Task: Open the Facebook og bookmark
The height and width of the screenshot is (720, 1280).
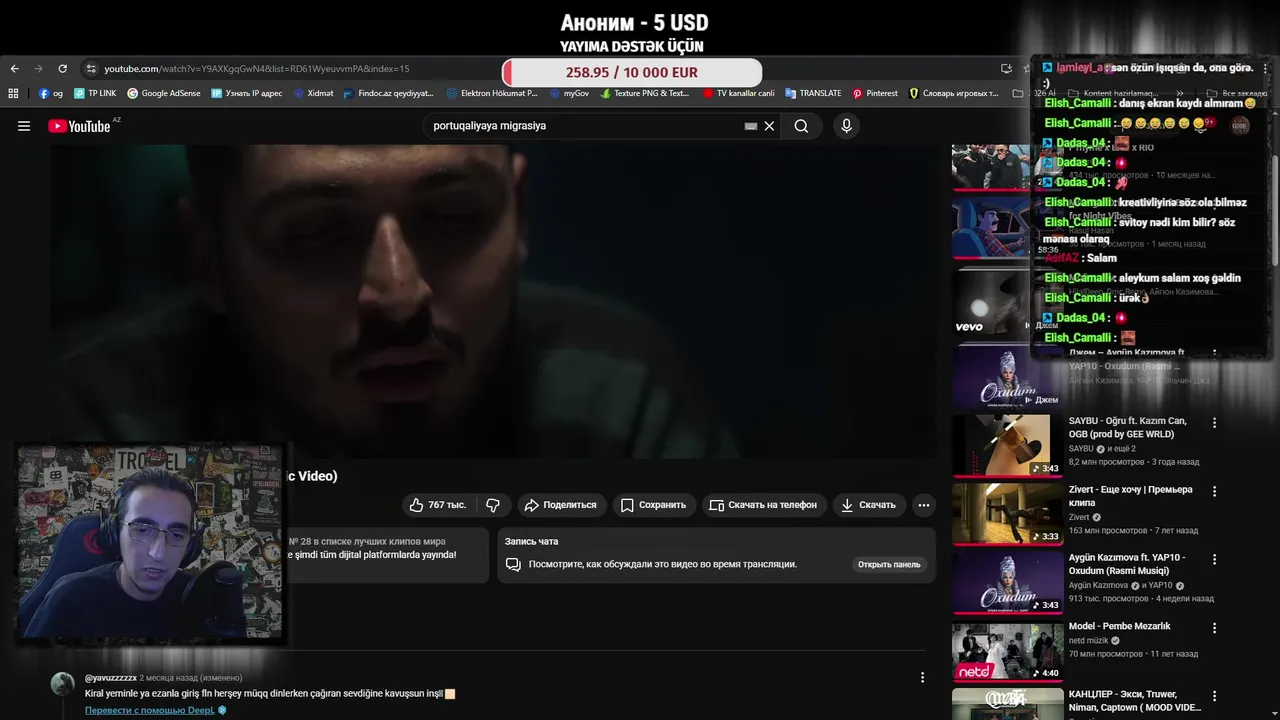Action: pos(51,93)
